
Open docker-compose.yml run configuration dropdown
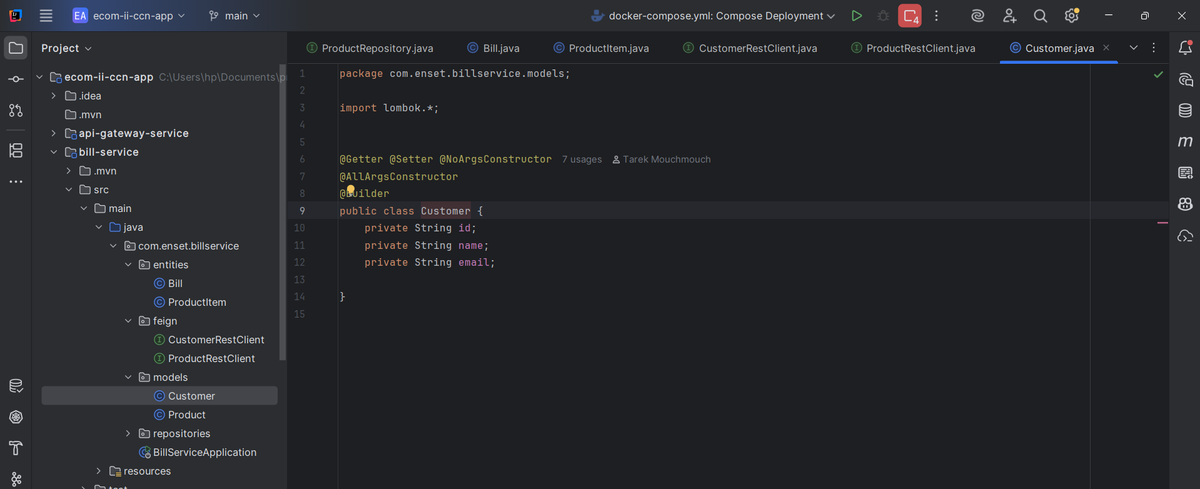pos(713,16)
